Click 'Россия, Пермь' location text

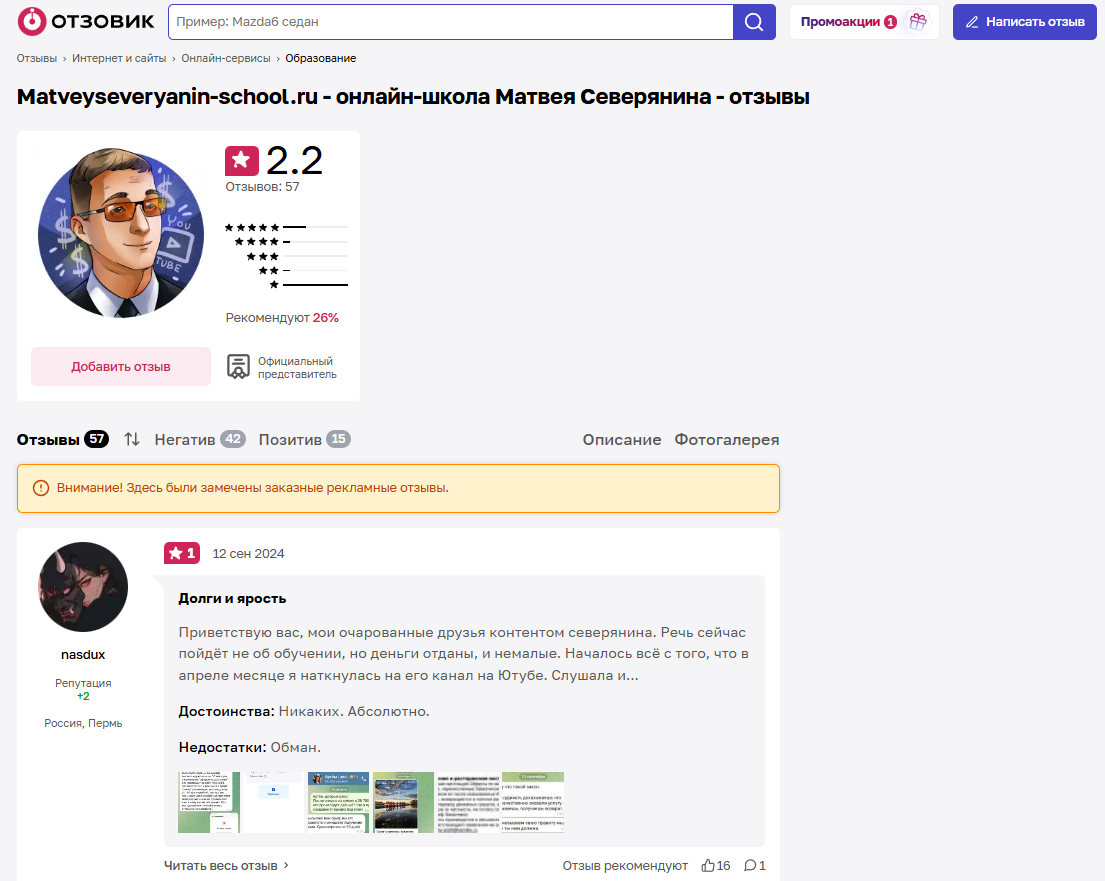[83, 723]
